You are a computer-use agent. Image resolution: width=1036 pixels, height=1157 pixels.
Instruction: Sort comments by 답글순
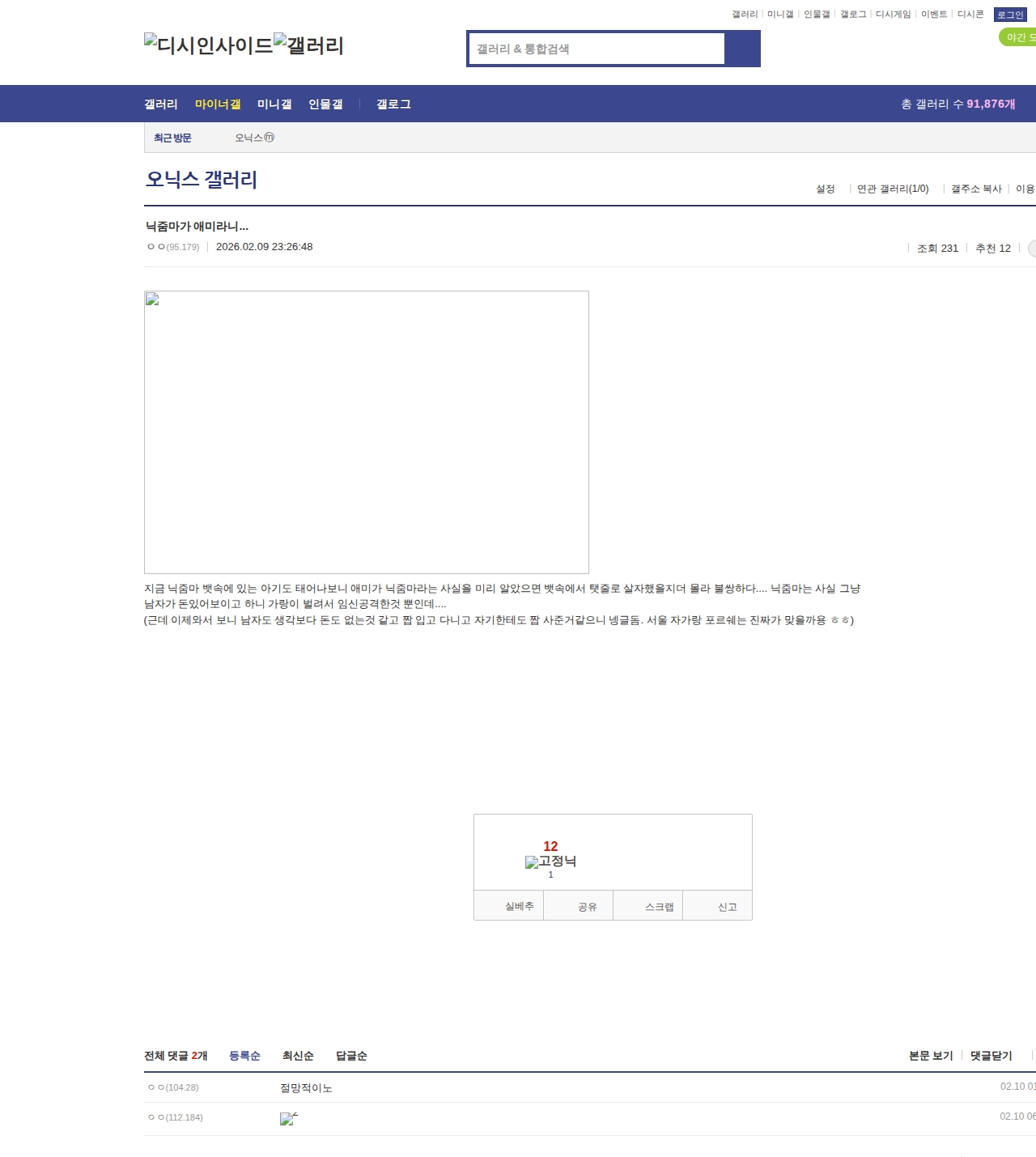click(x=351, y=1056)
